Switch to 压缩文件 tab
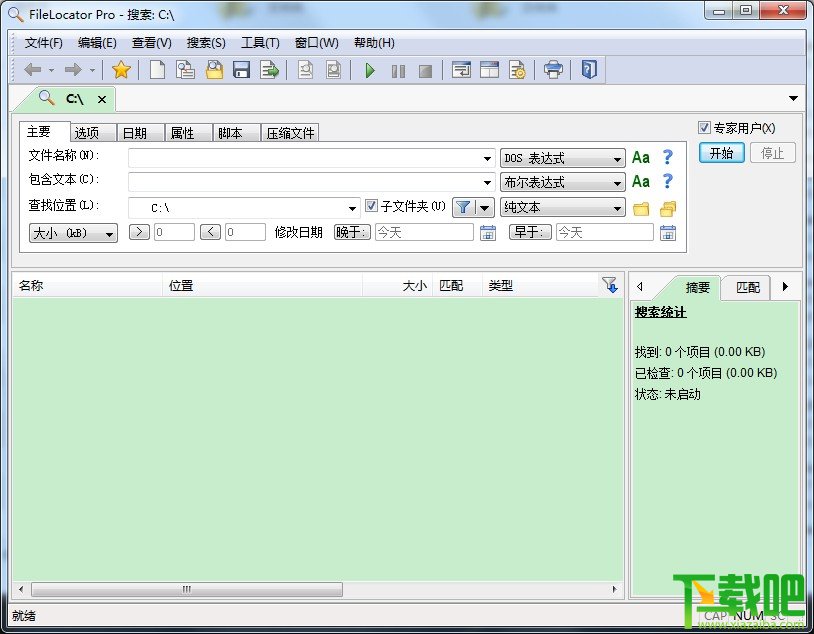This screenshot has height=634, width=814. coord(290,133)
